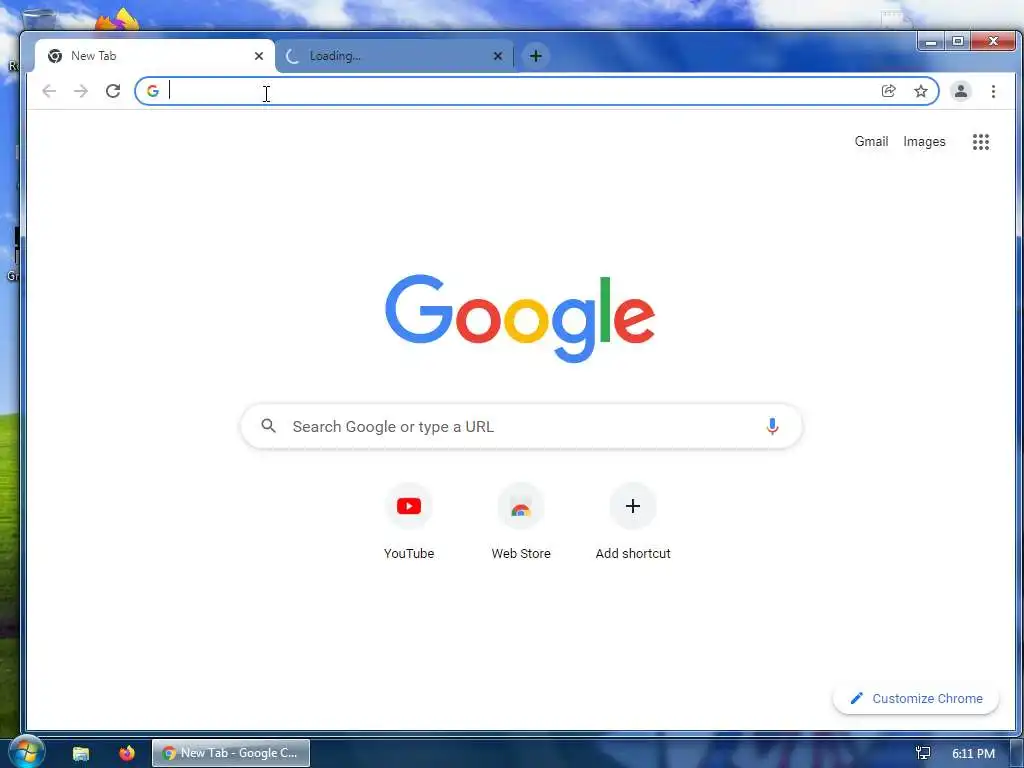Screen dimensions: 1024x768
Task: Start voice search with microphone icon
Action: (772, 426)
